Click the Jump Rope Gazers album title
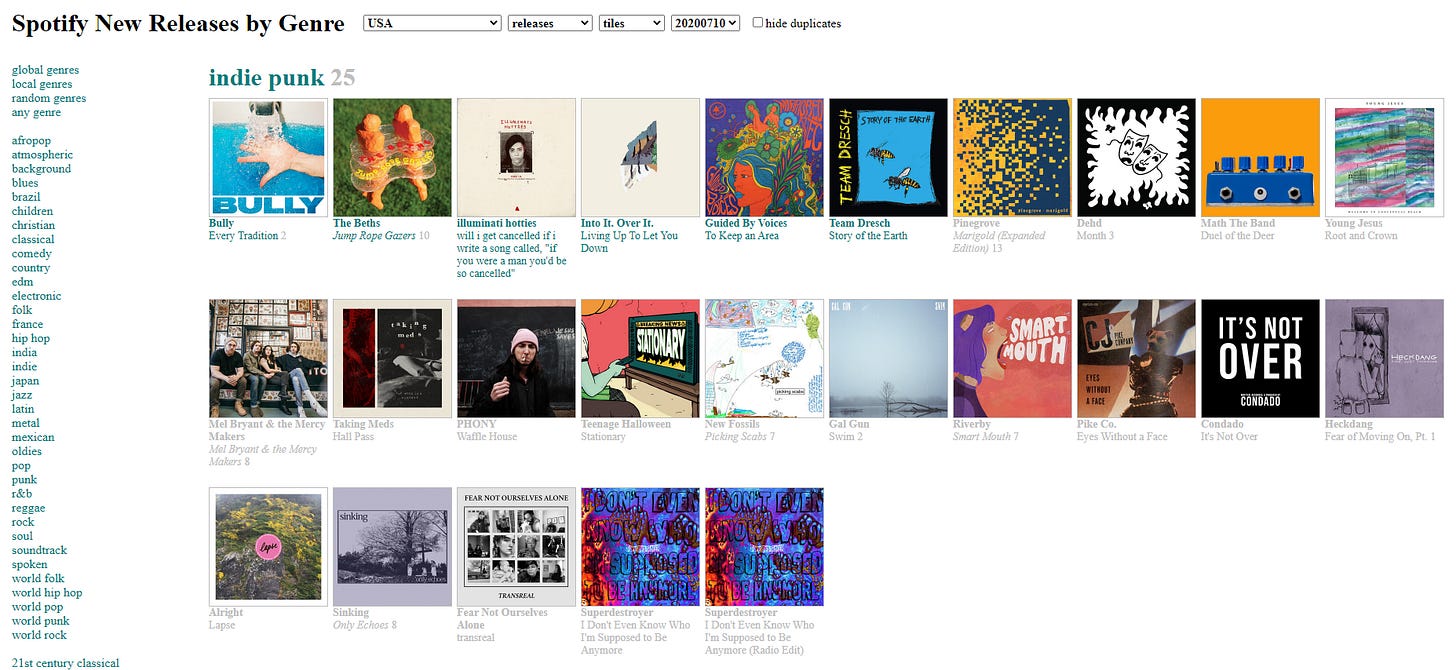Screen dimensions: 1456x670 374,236
